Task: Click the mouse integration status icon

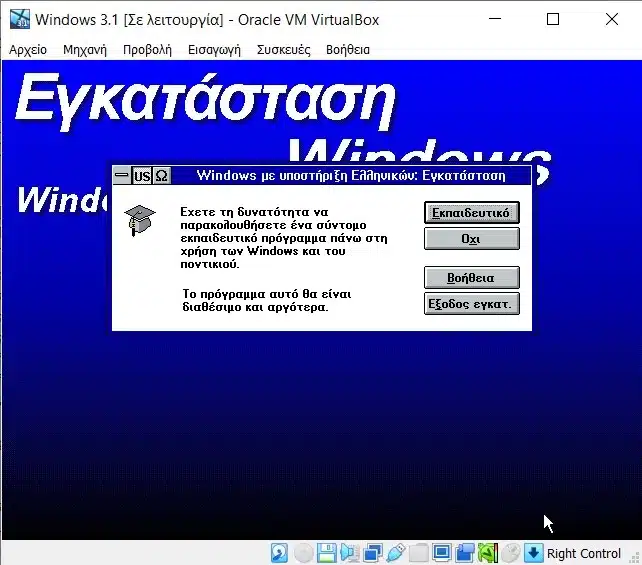Action: click(511, 553)
